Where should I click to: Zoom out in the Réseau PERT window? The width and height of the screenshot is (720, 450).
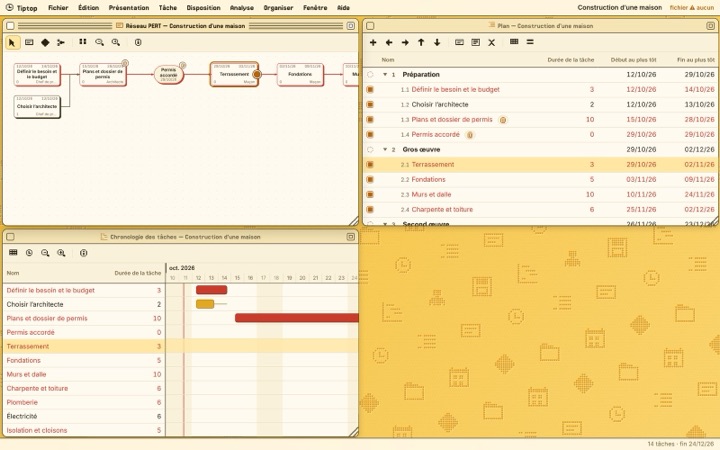pos(99,42)
